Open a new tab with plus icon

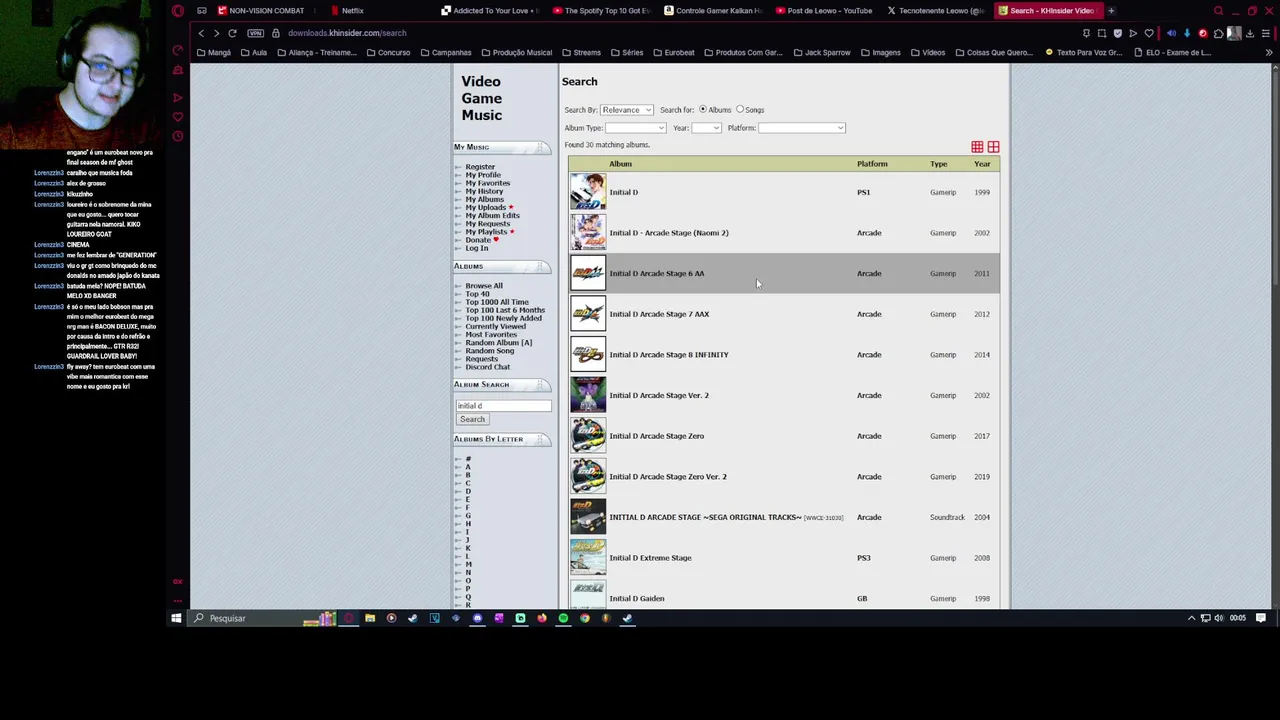point(1111,11)
